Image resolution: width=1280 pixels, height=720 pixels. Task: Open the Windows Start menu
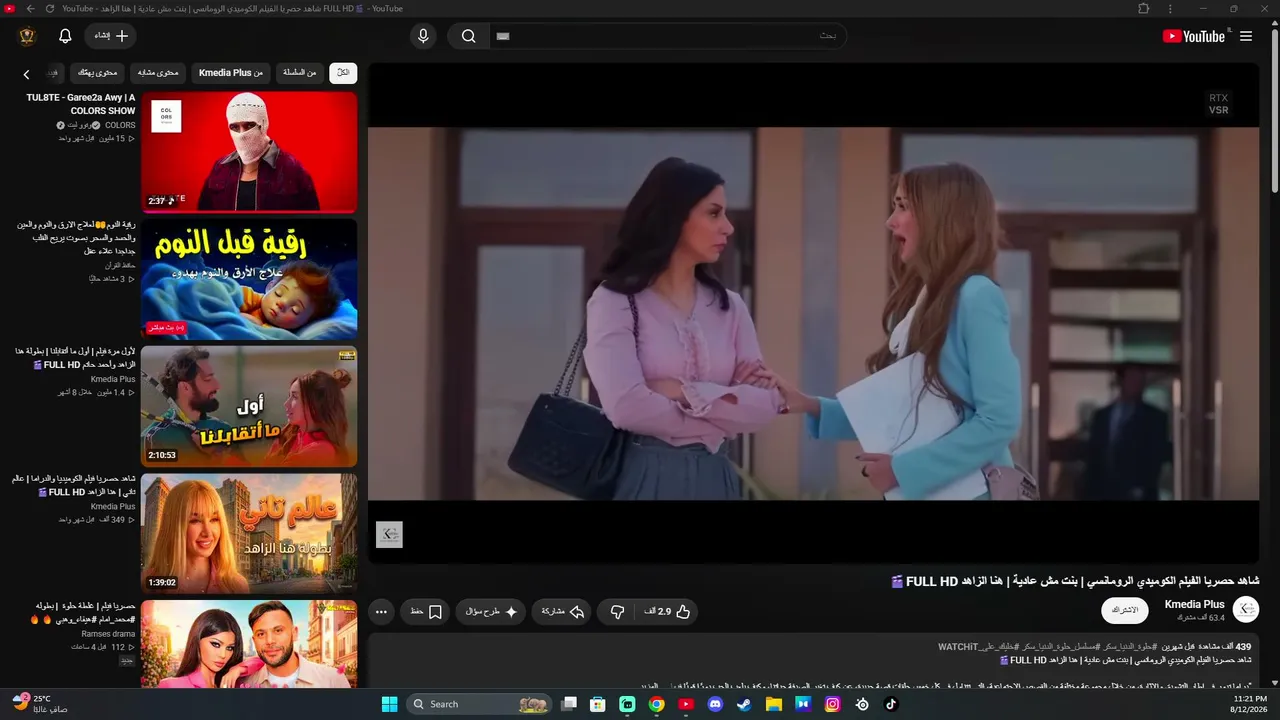(x=389, y=704)
